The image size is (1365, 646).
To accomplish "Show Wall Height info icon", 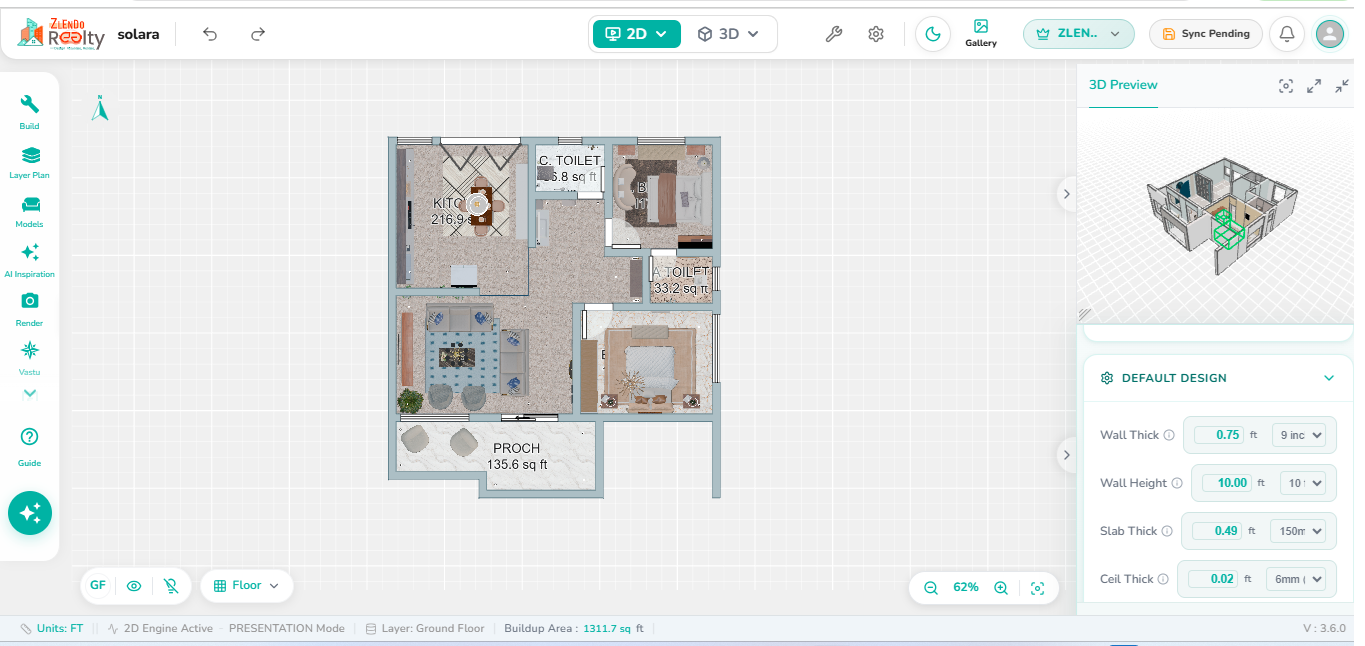I will click(x=1177, y=483).
